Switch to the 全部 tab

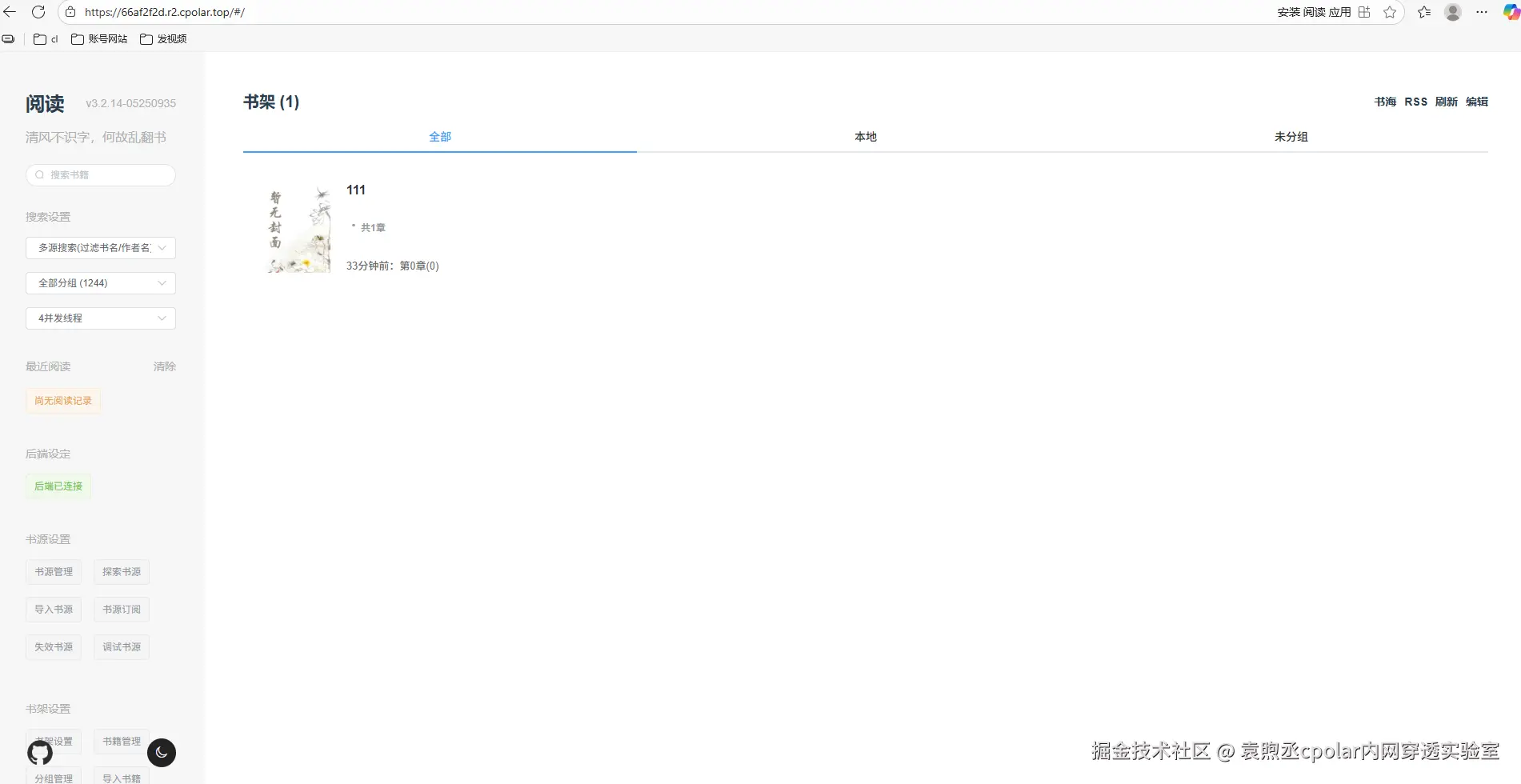click(x=440, y=137)
